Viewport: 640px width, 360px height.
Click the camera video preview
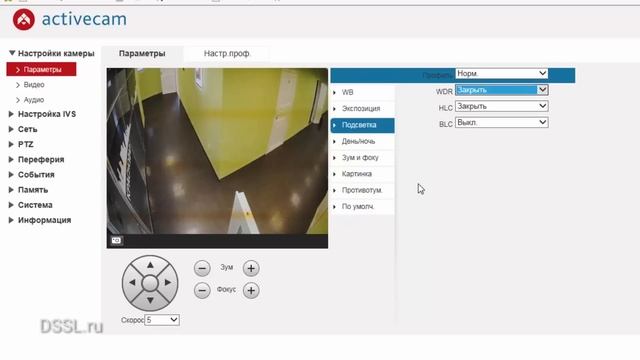click(217, 151)
